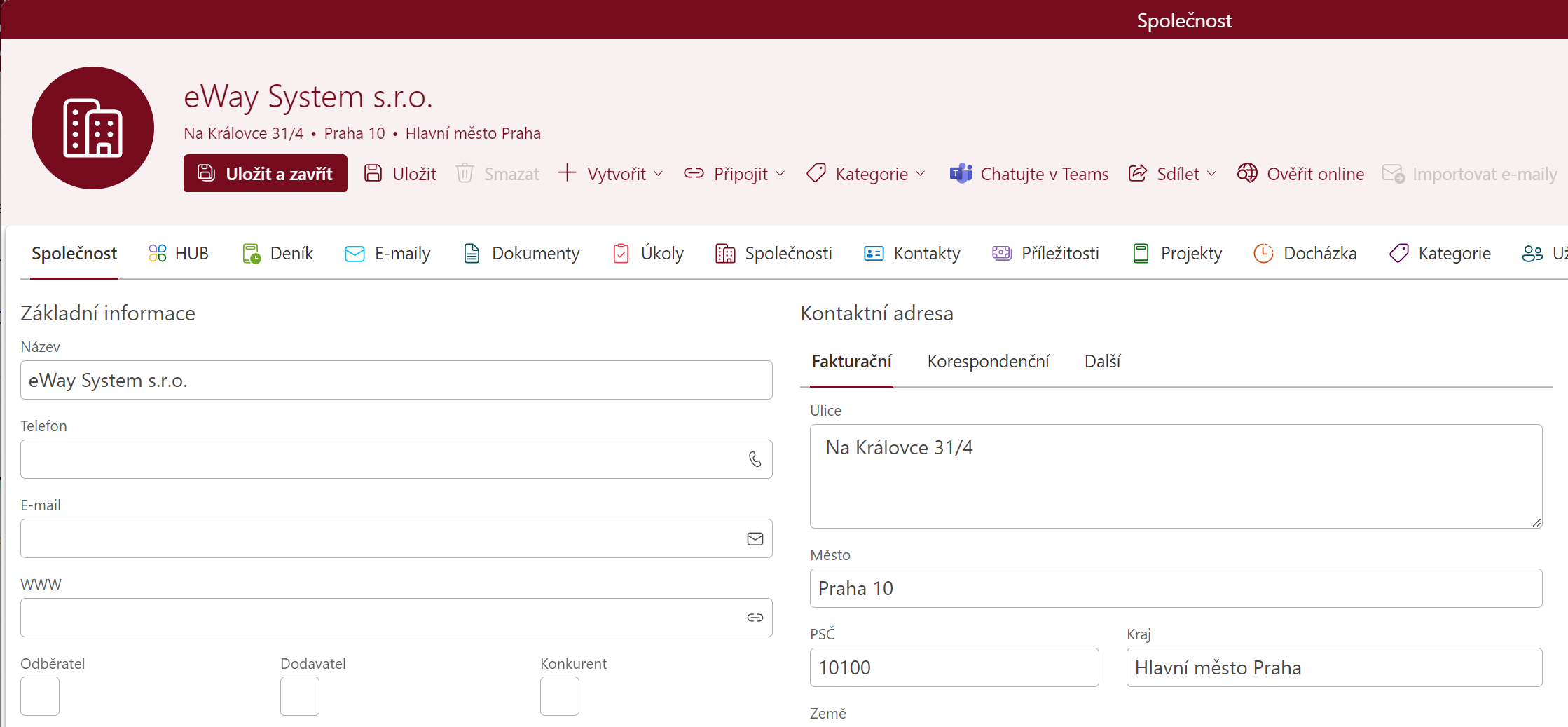Click the Úkoly clipboard icon
Screen dimensions: 1568x727
point(621,254)
